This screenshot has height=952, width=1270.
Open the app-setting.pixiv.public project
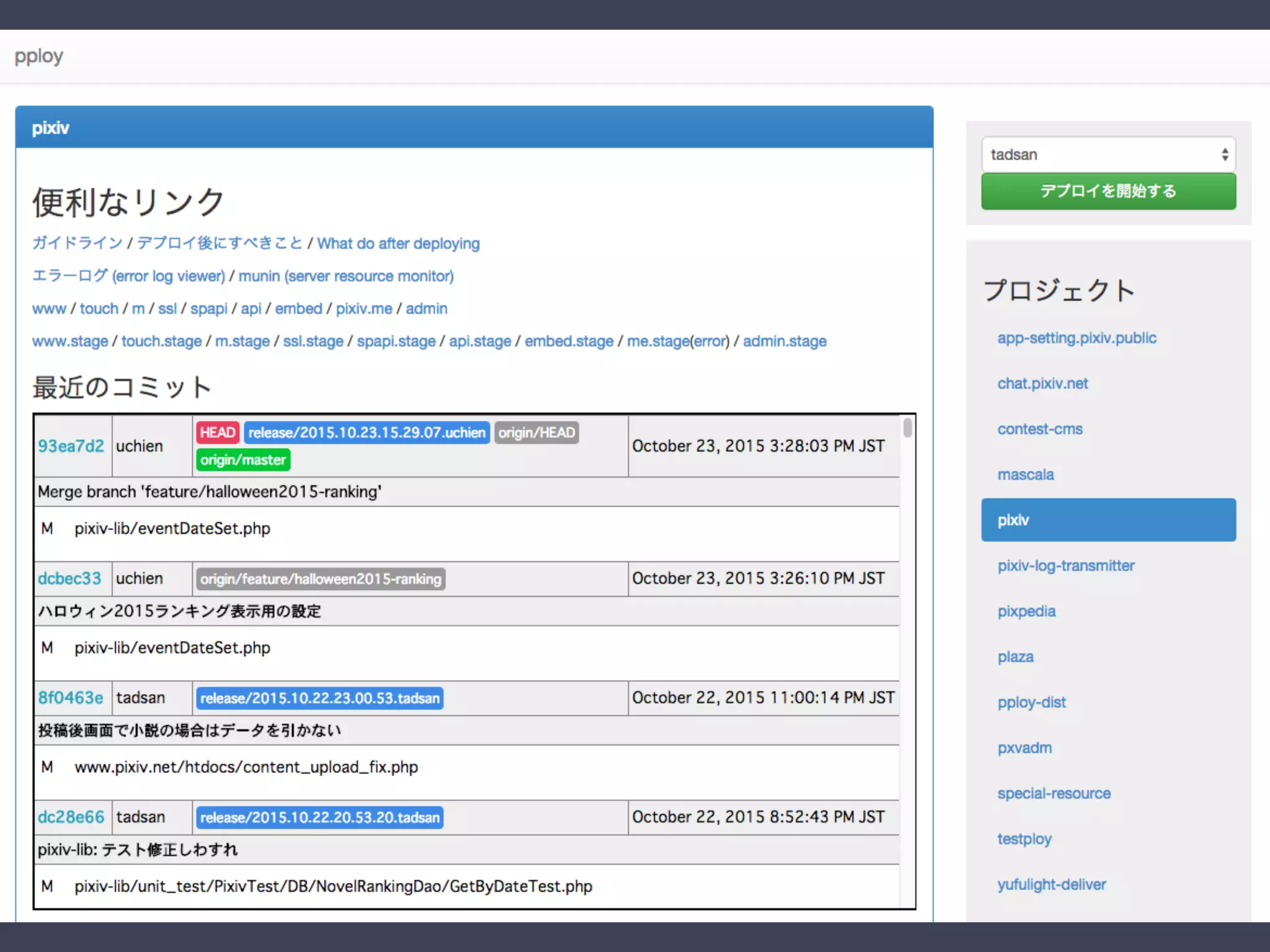pos(1076,338)
